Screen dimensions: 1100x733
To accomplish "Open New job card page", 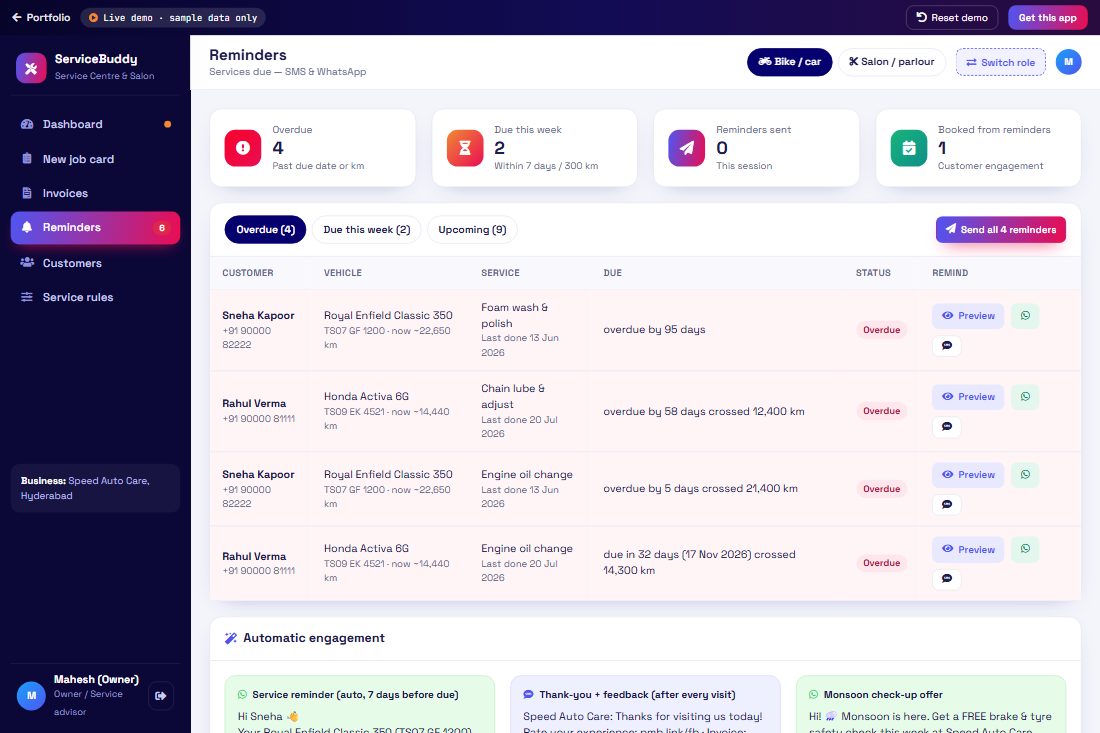I will point(95,159).
